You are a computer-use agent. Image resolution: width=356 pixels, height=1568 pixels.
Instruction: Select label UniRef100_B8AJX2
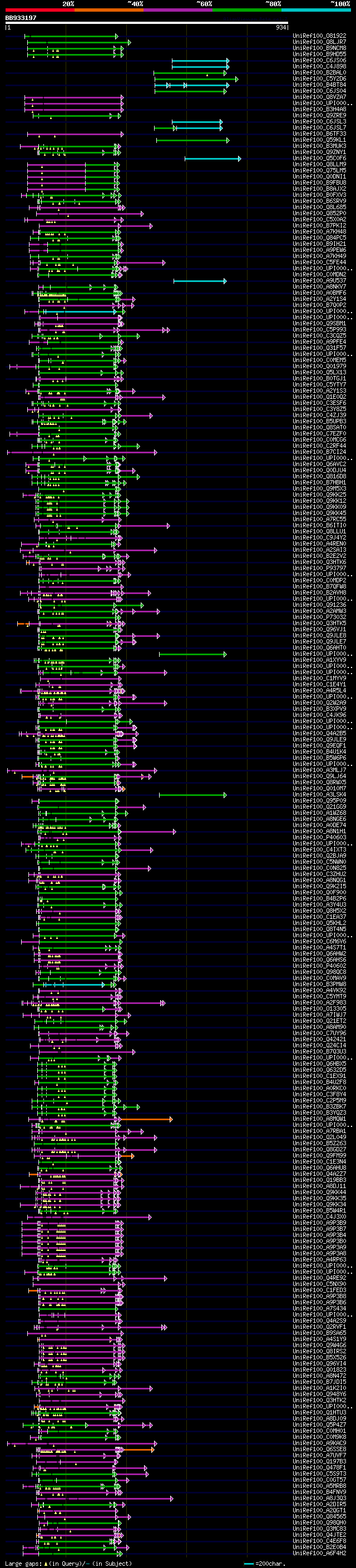click(319, 189)
